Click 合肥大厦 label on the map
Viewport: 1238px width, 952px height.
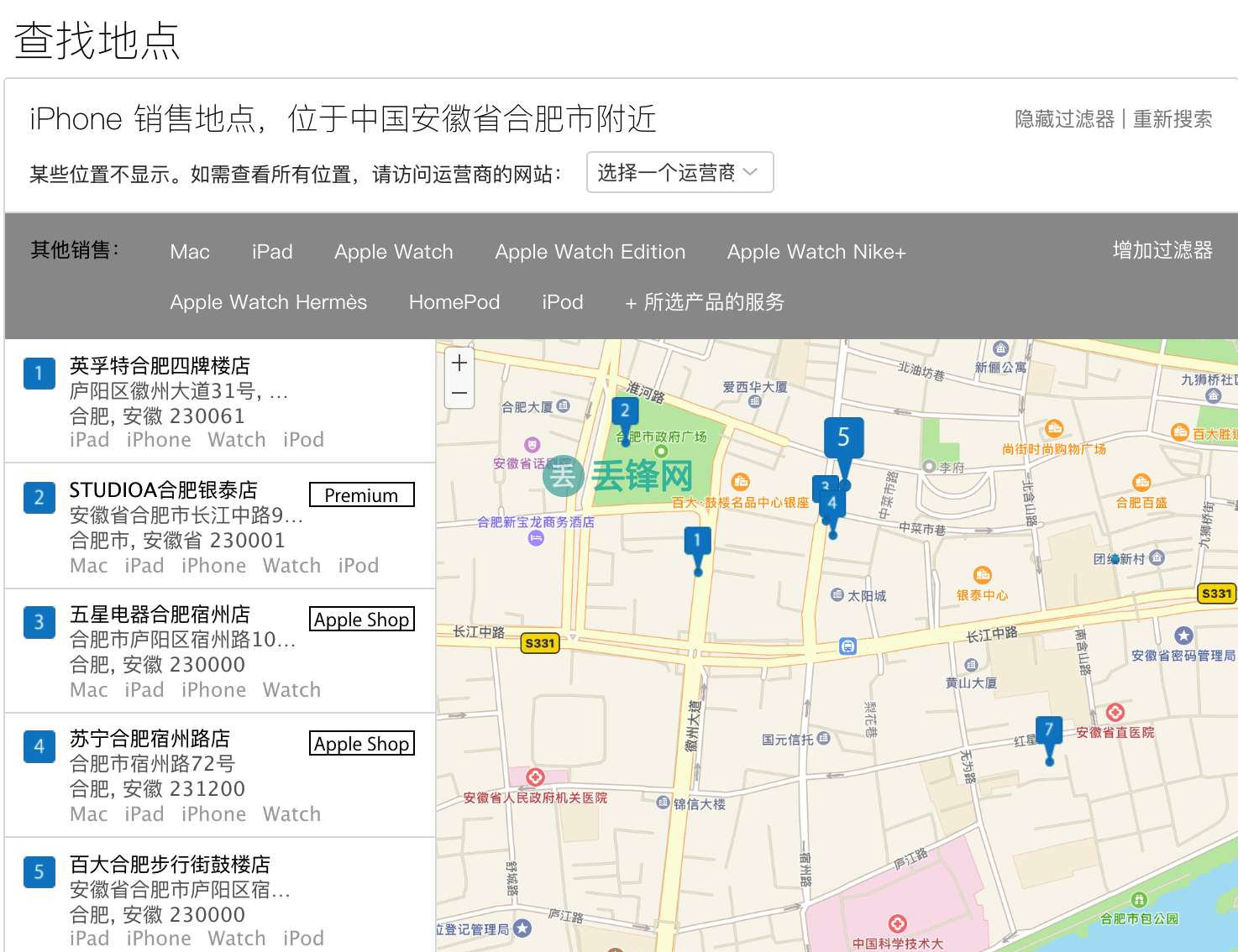point(527,407)
